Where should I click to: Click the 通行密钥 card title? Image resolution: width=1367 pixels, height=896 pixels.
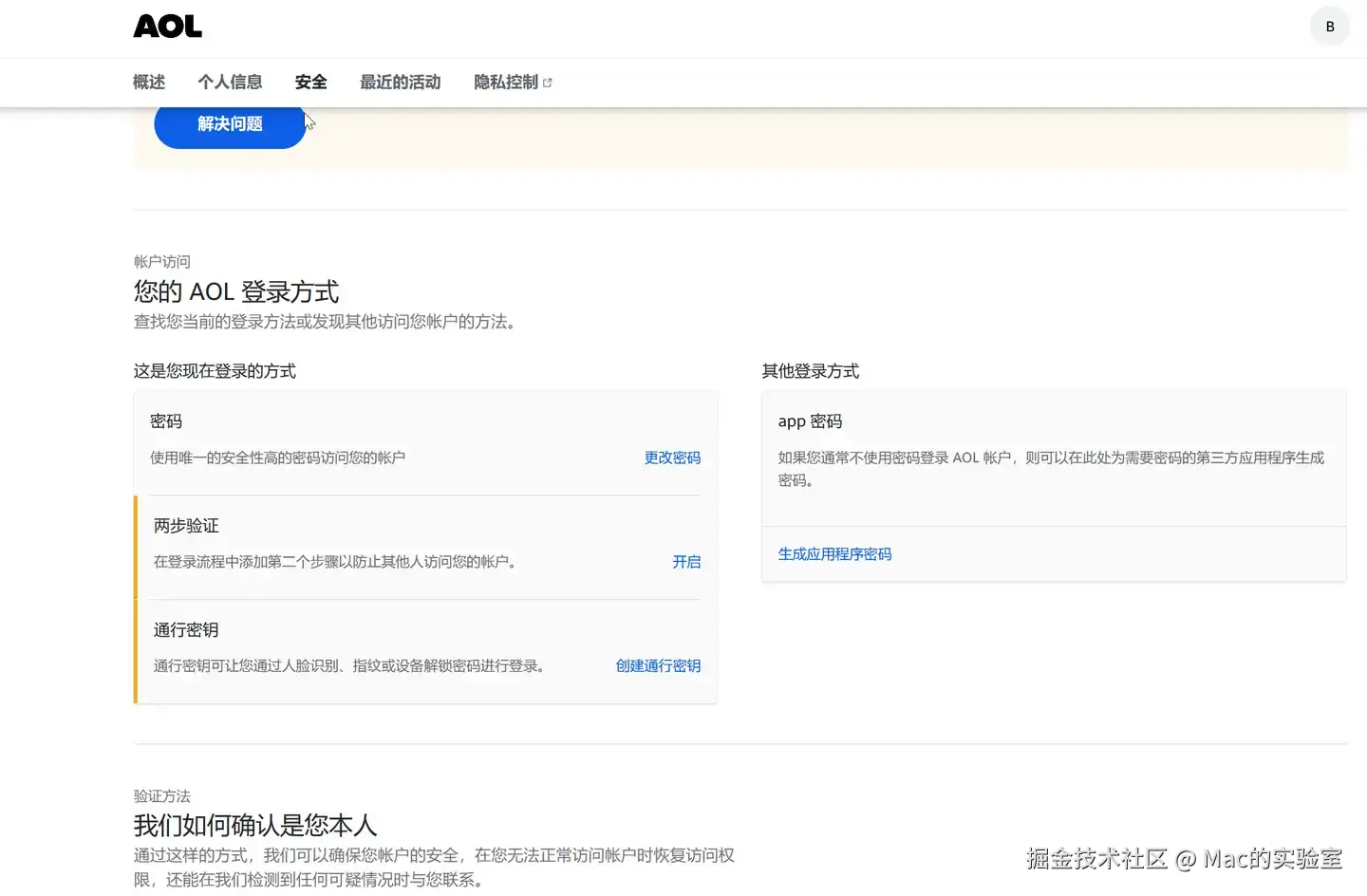[x=186, y=630]
